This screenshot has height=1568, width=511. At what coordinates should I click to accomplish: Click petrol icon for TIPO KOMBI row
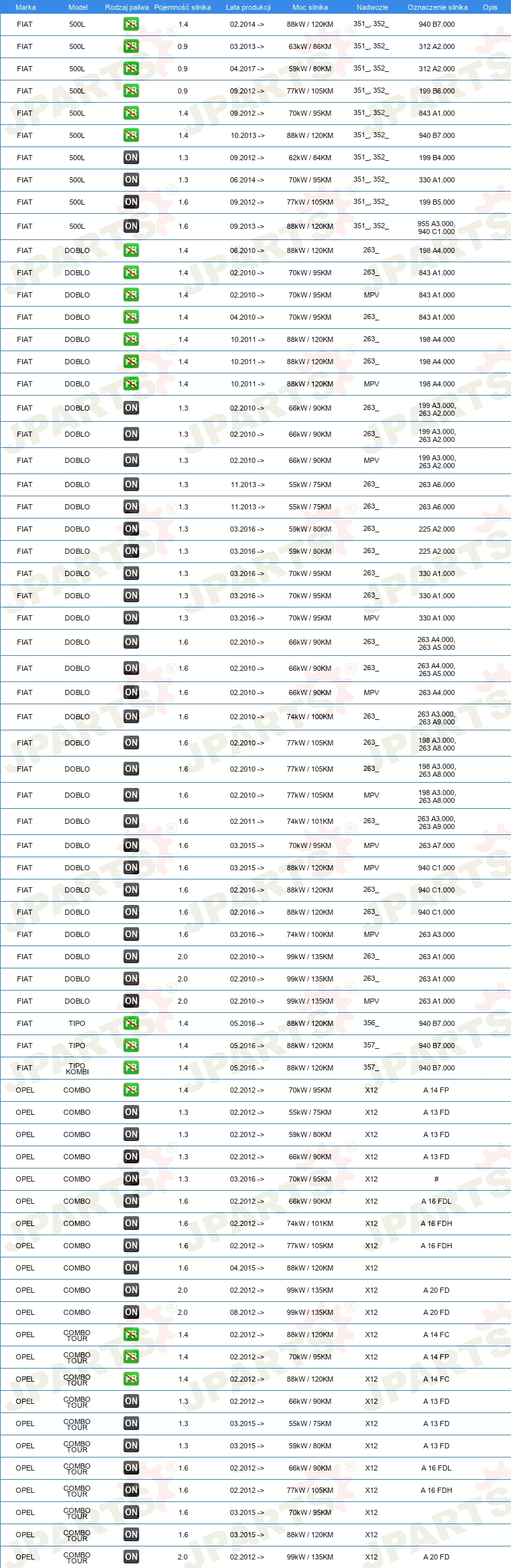coord(131,1068)
